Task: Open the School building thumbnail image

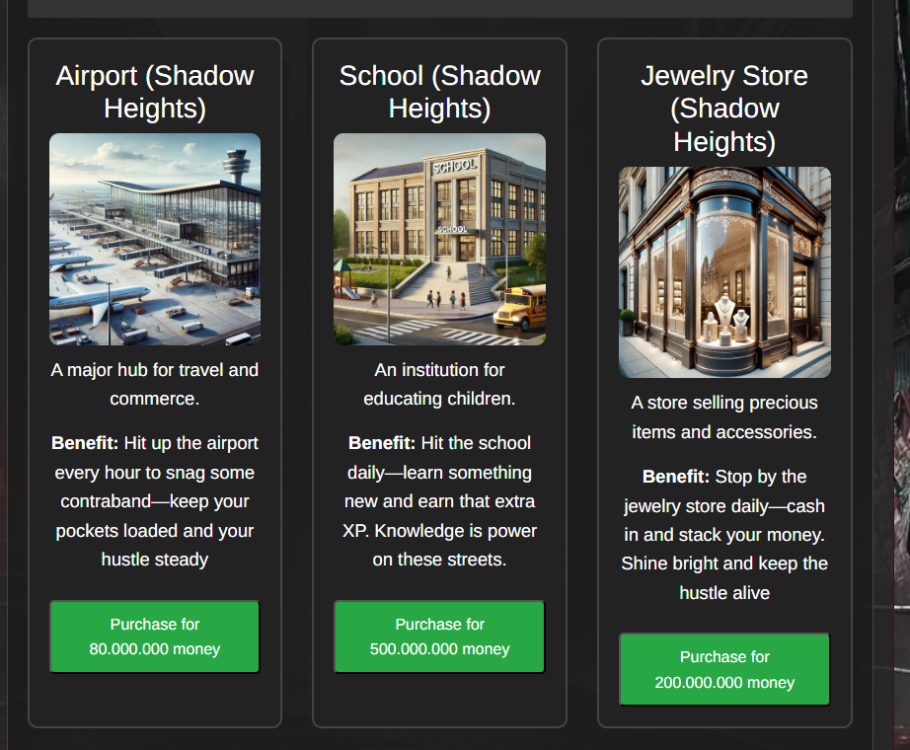Action: click(x=439, y=239)
